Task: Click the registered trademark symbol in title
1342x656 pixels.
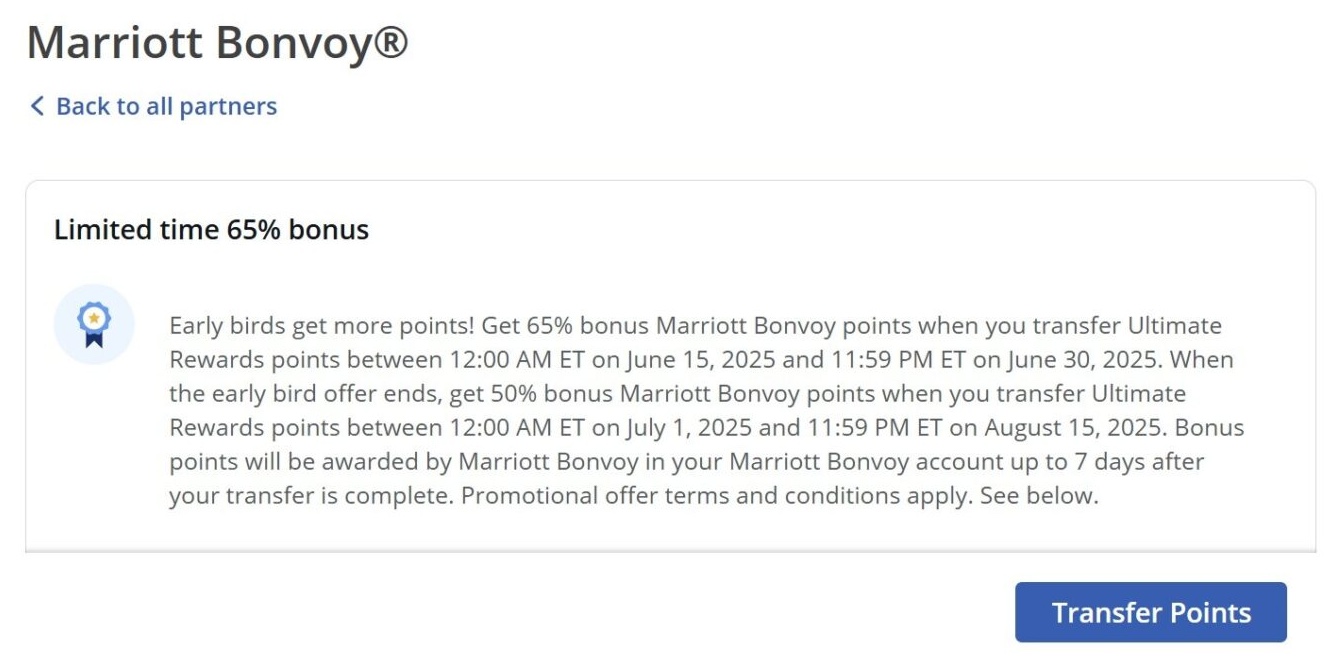Action: point(390,43)
